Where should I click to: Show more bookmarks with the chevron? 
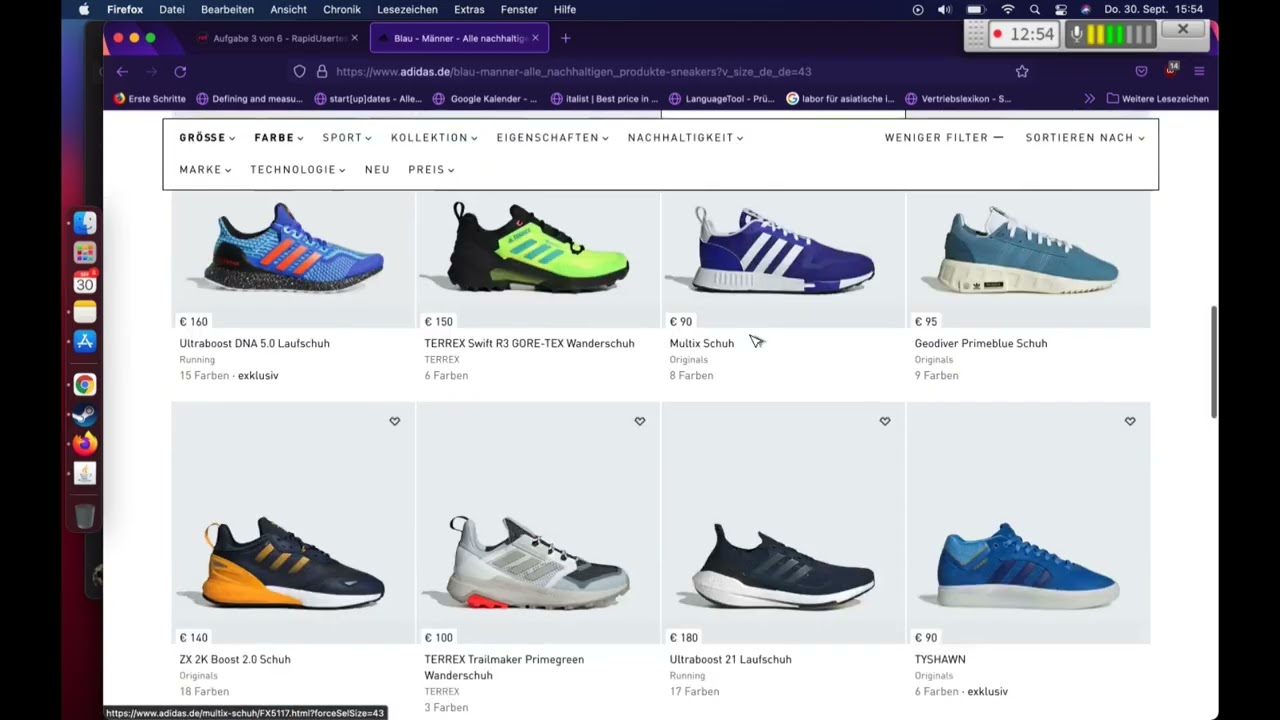point(1089,99)
